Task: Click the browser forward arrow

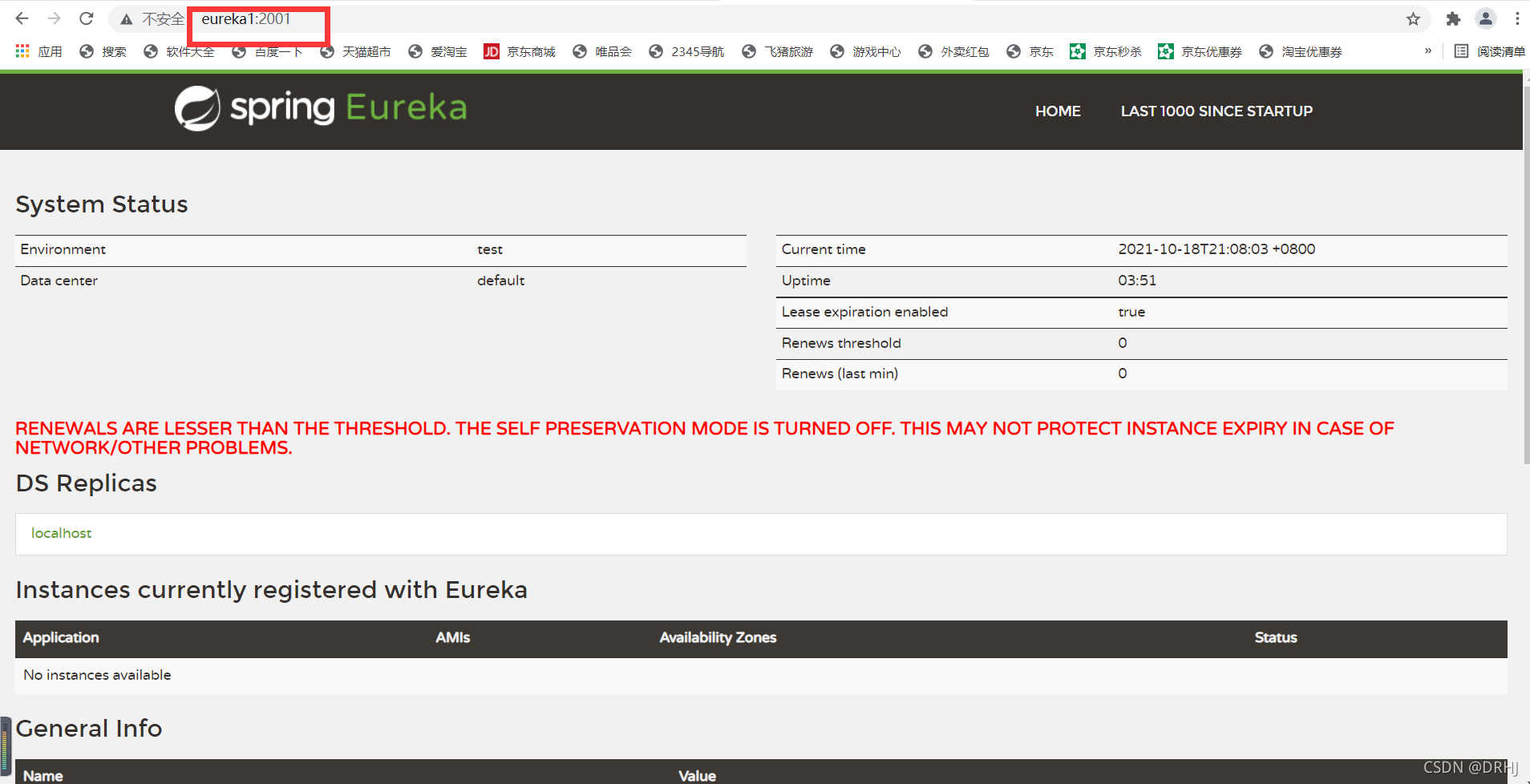Action: (54, 18)
